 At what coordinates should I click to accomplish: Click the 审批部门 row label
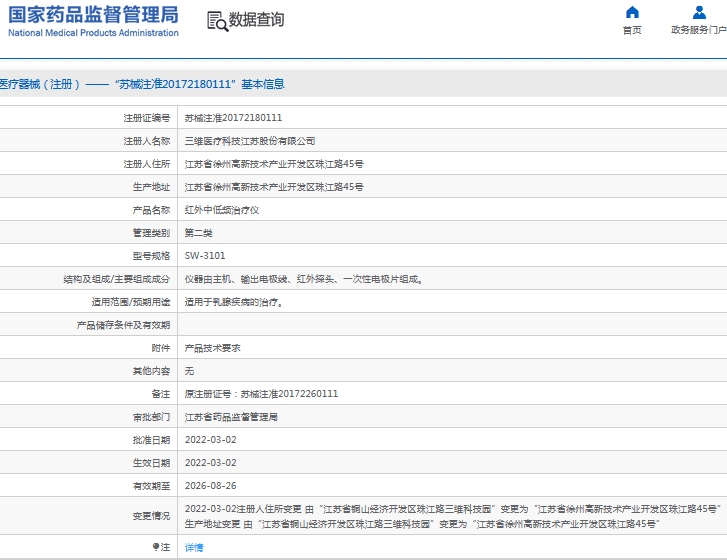[151, 417]
